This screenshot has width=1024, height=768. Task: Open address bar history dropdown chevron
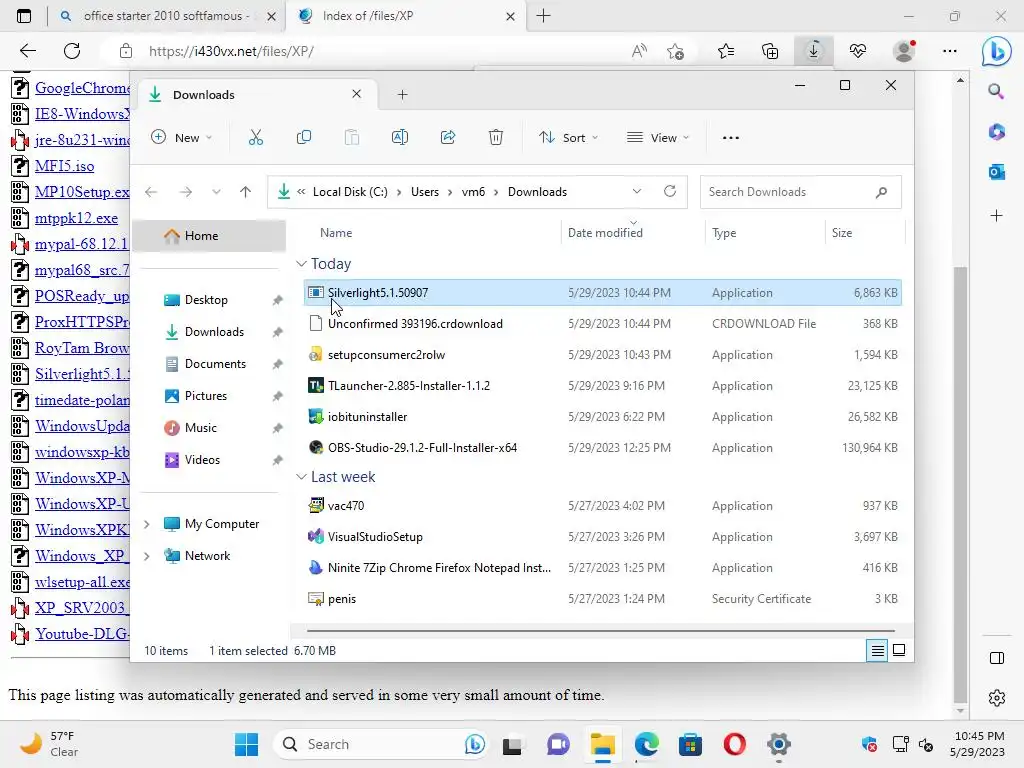(x=637, y=191)
